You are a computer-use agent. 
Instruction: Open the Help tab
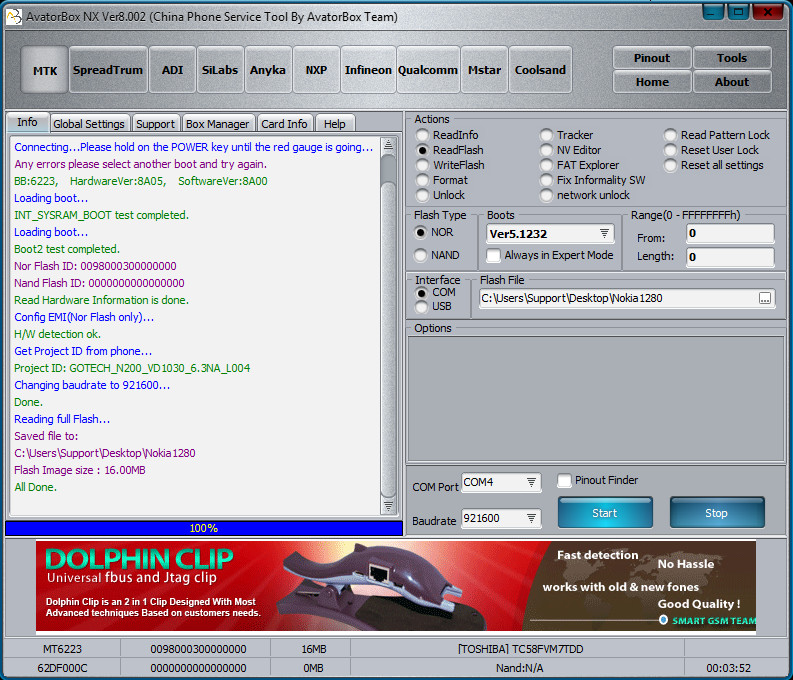click(x=335, y=124)
